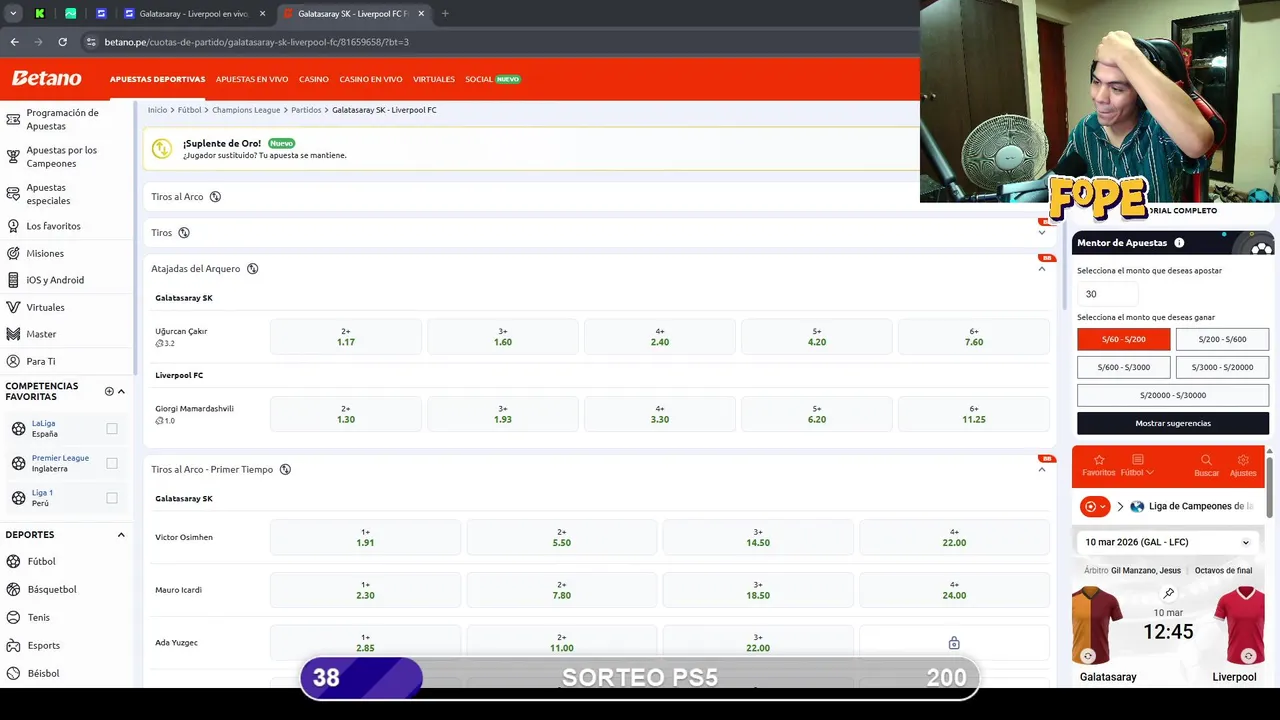The image size is (1280, 720).
Task: Open Apuestas en Vivo nav tab
Action: [x=252, y=79]
